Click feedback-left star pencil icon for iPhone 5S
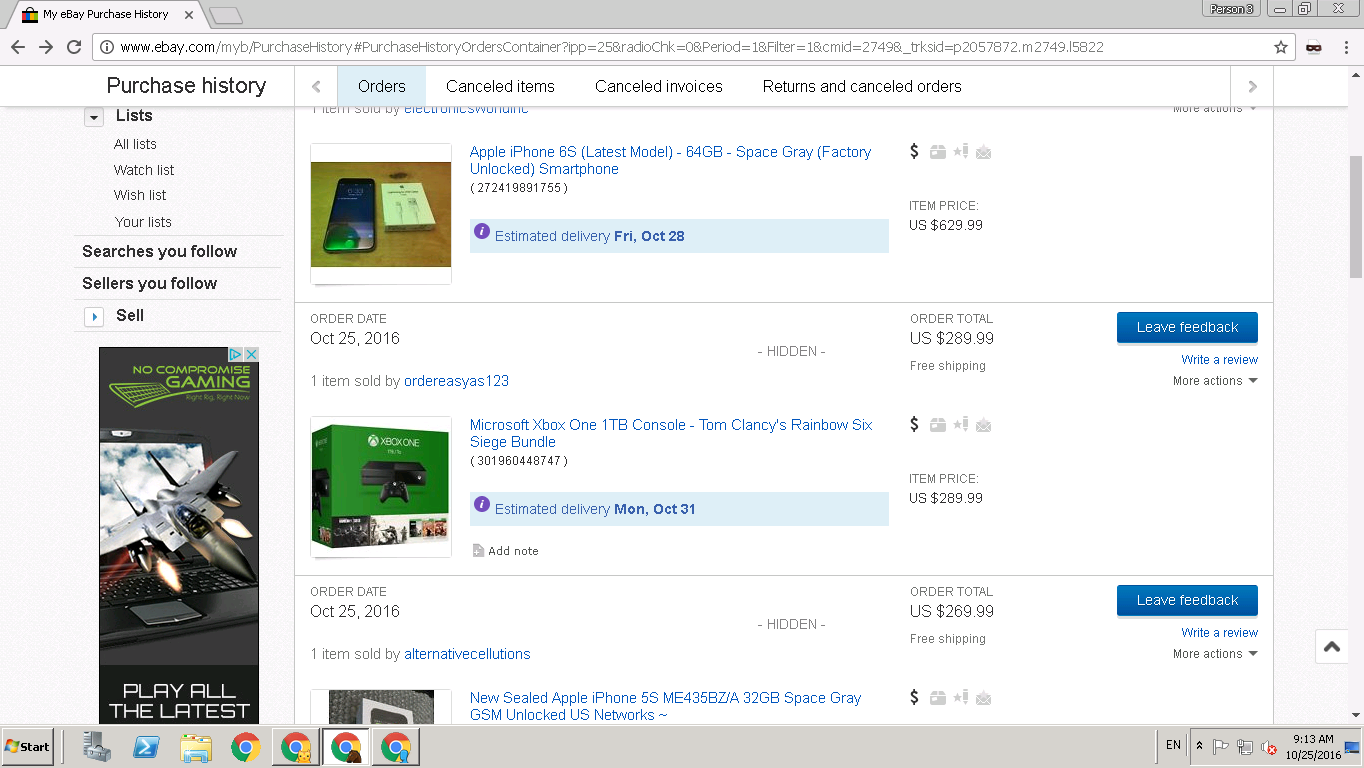The image size is (1364, 768). pos(961,698)
